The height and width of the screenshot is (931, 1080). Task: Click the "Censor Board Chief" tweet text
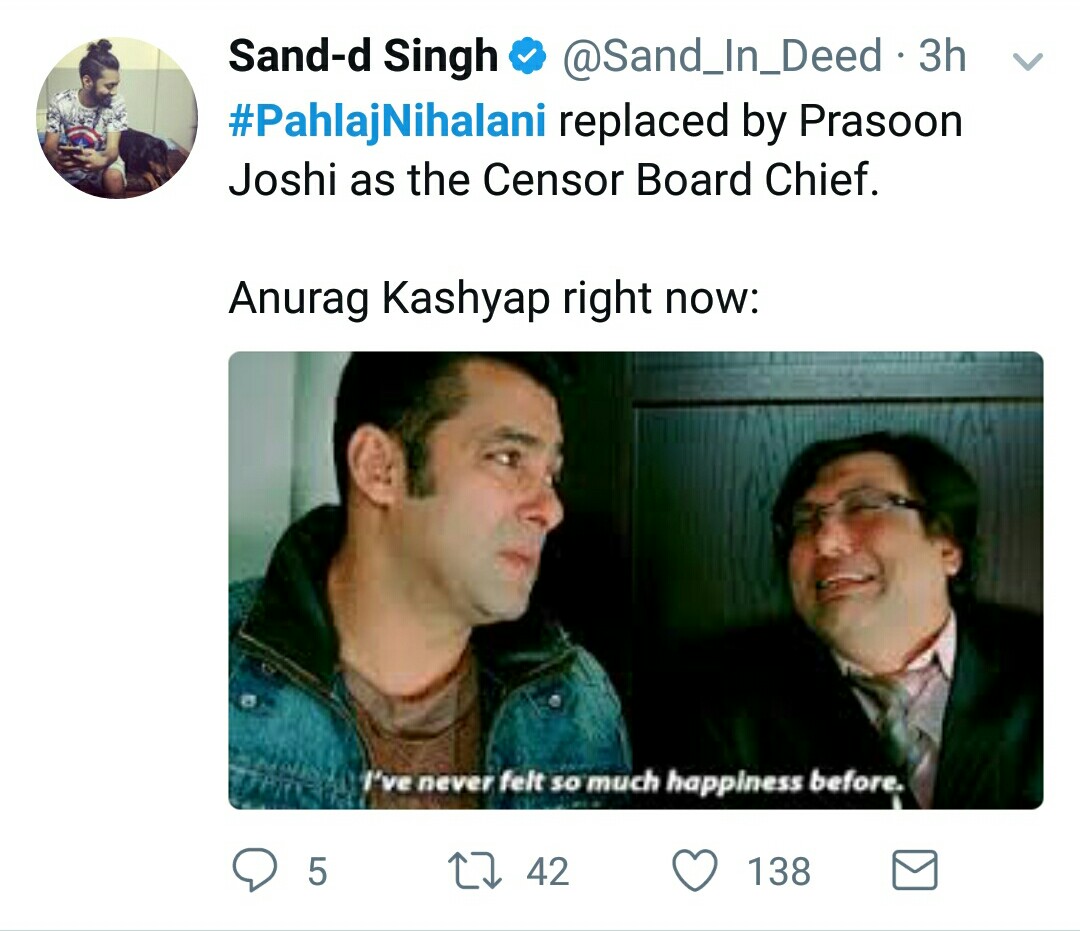(x=680, y=180)
